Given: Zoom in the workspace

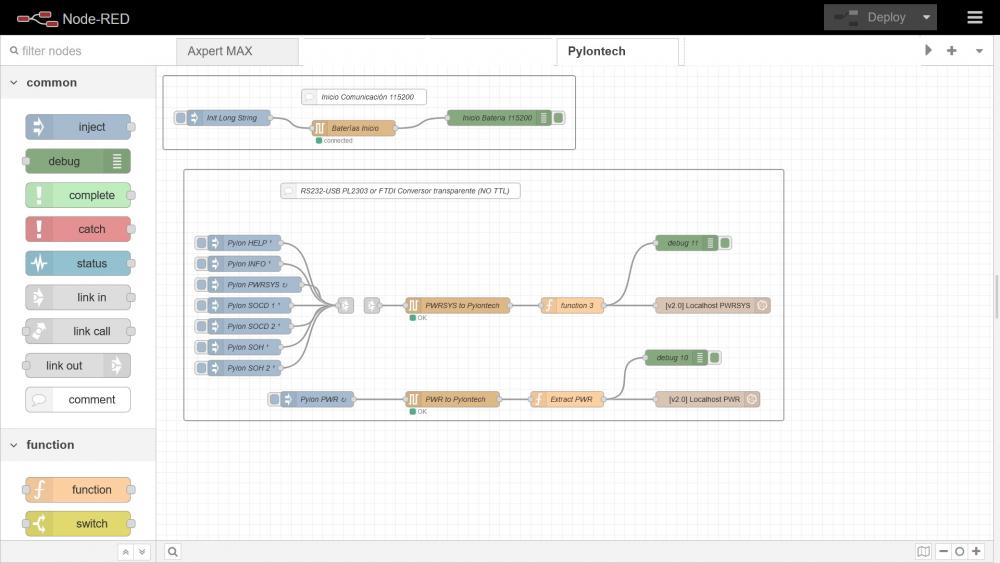Looking at the screenshot, I should coord(976,552).
